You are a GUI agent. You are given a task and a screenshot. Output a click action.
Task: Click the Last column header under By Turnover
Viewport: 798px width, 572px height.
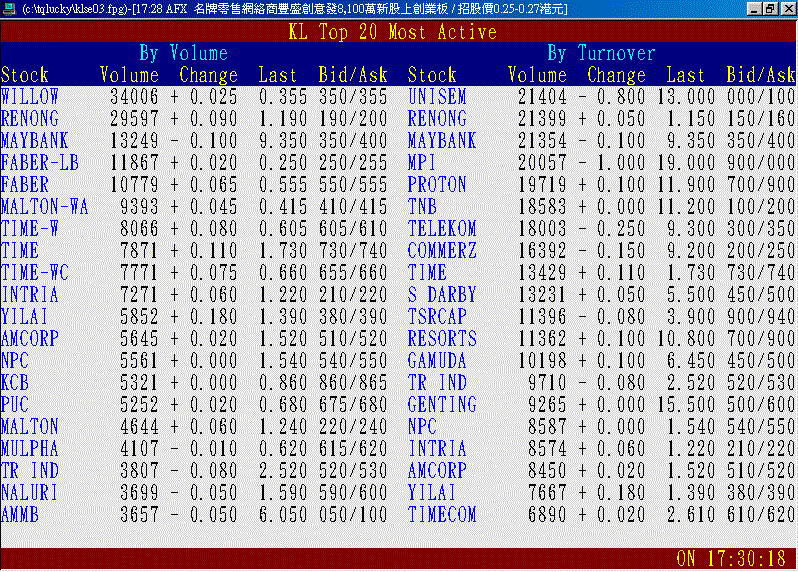pos(686,75)
